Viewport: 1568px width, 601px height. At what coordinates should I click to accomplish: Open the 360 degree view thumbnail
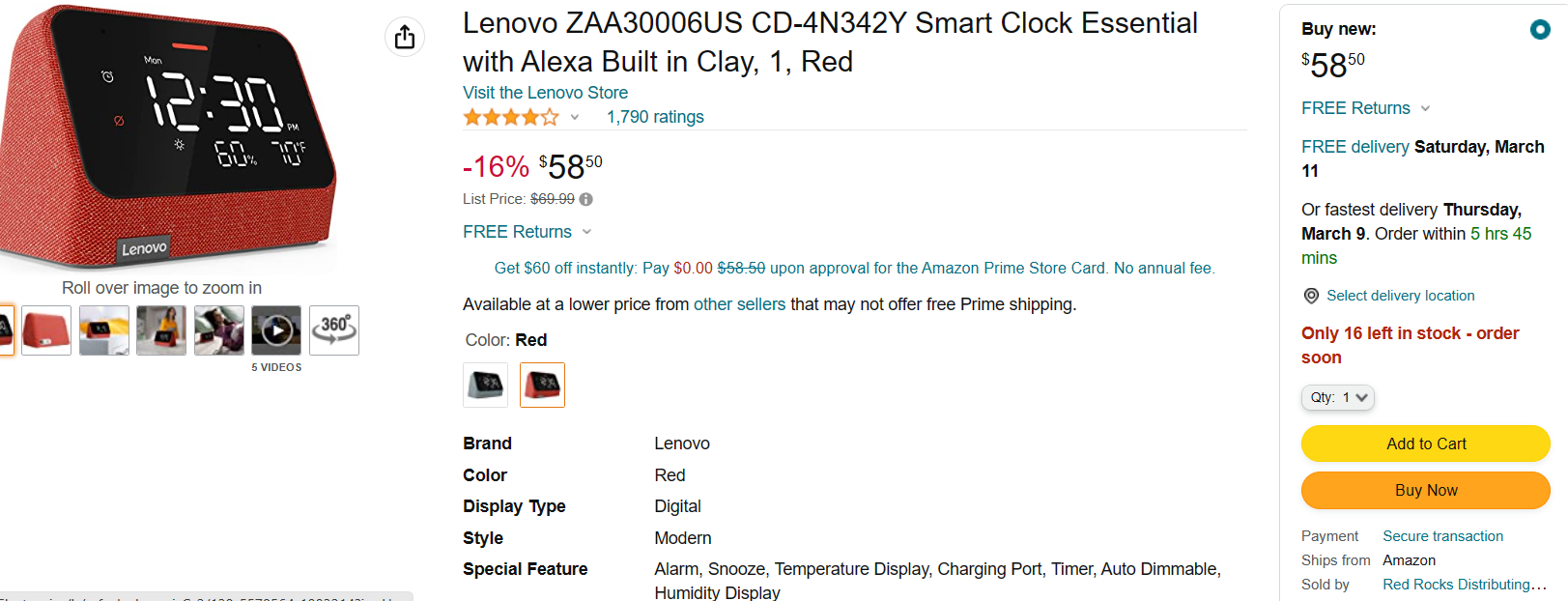(x=334, y=330)
